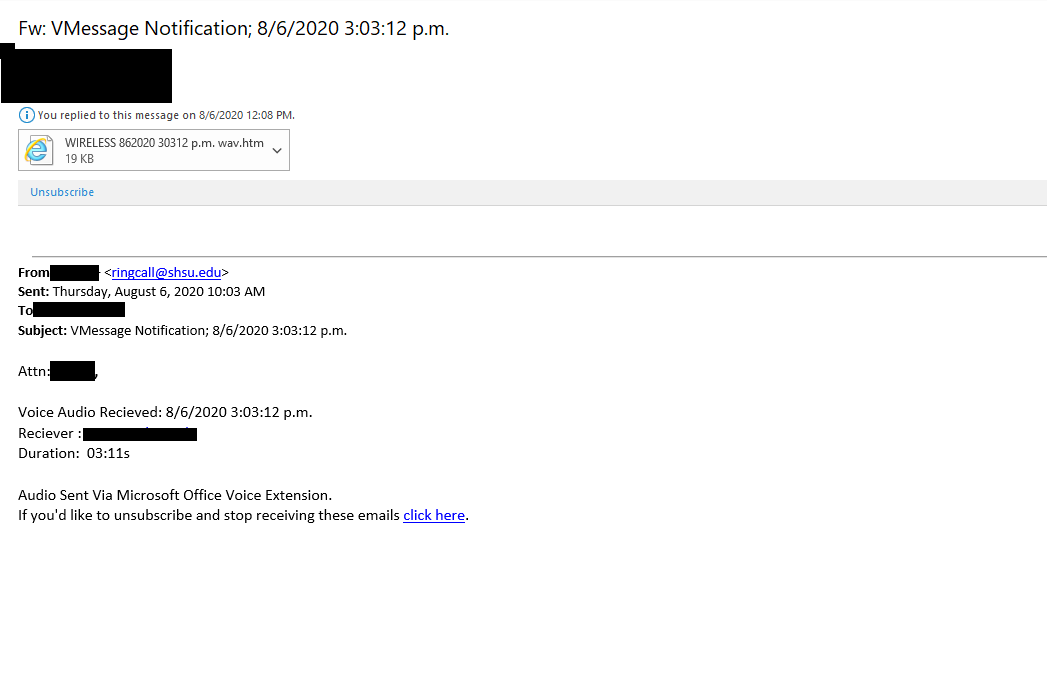The height and width of the screenshot is (681, 1047).
Task: Click the email subject title at top
Action: 234,28
